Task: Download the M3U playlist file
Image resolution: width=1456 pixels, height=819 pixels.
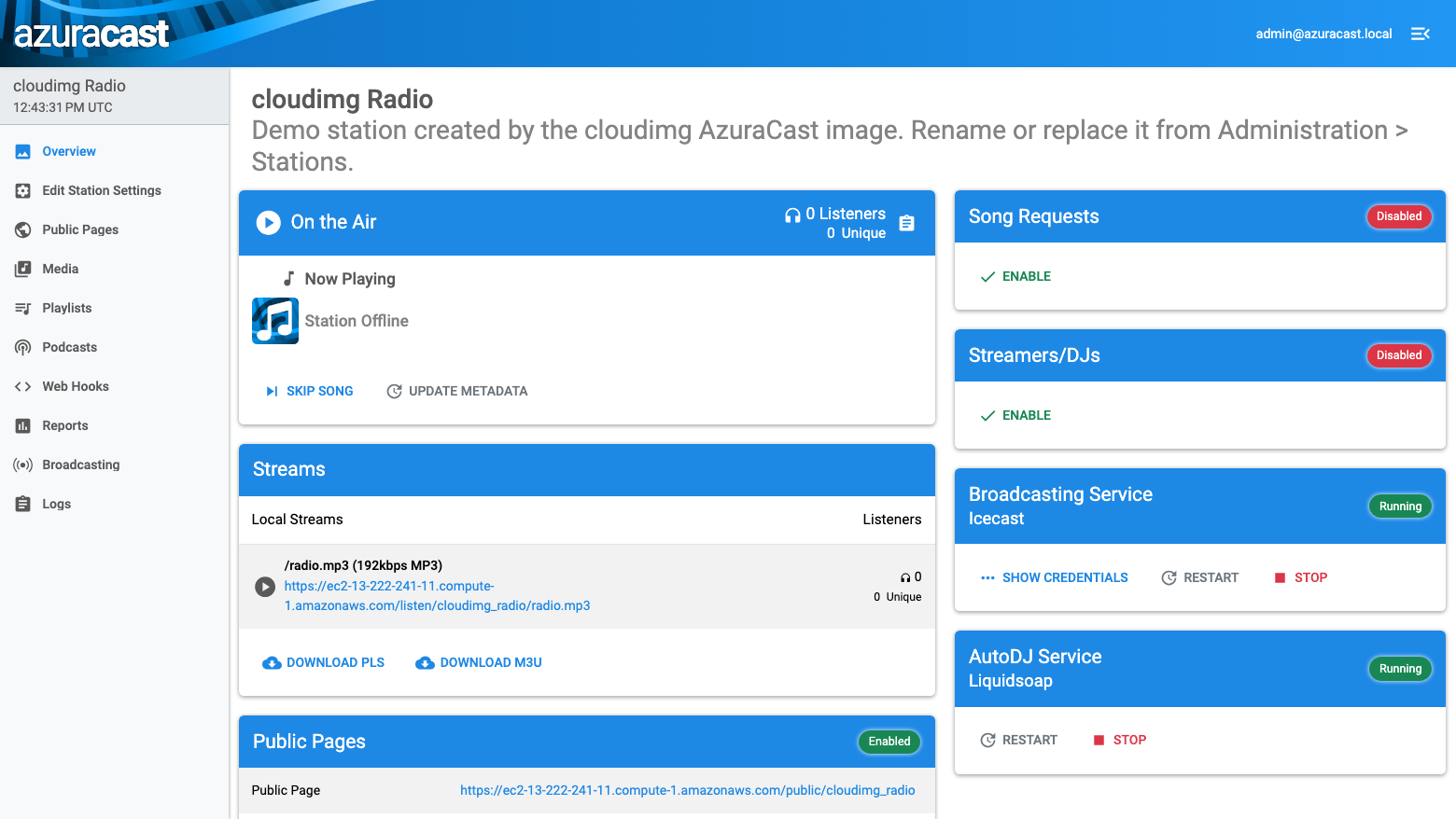Action: (x=479, y=662)
